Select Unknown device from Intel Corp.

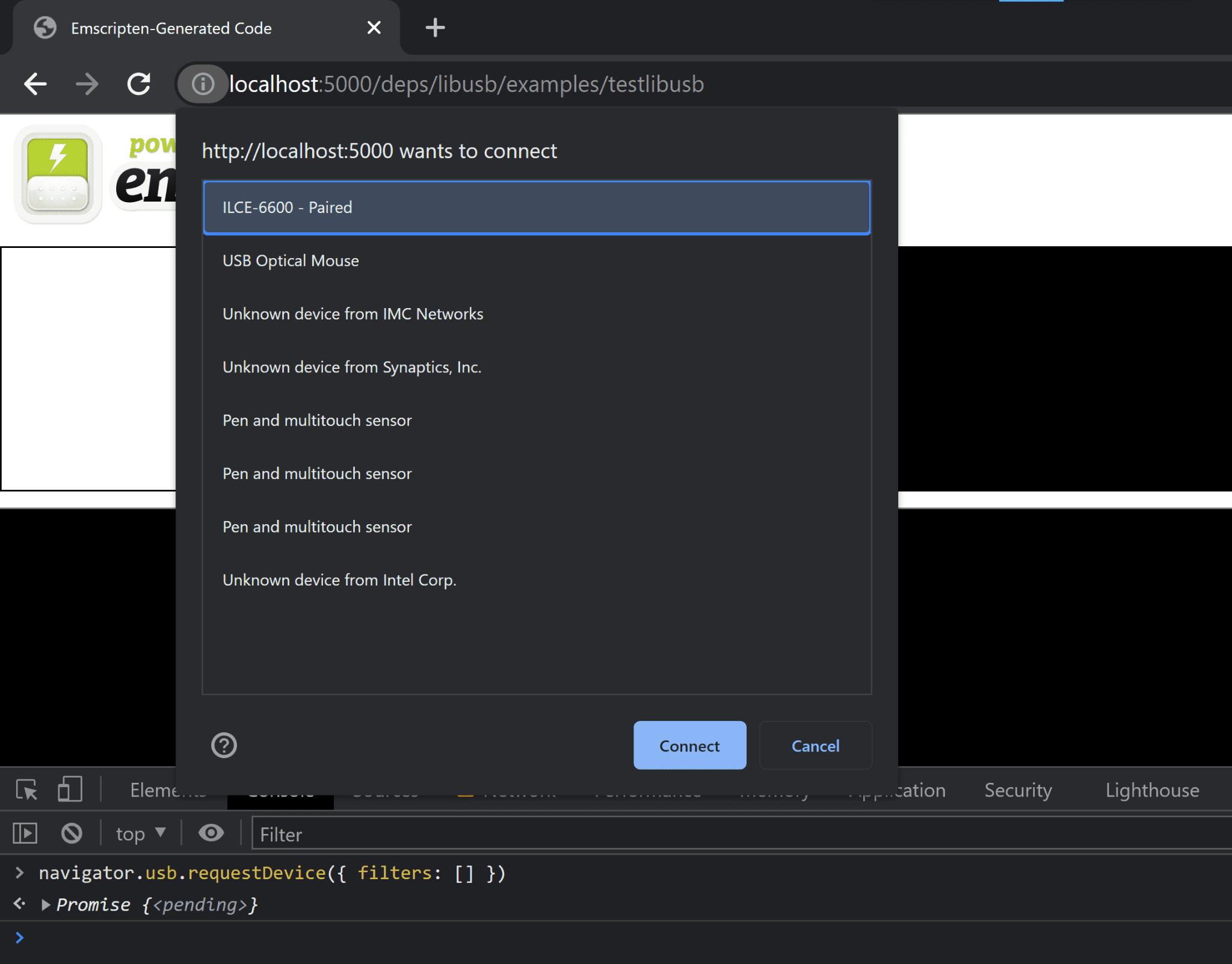pos(338,579)
